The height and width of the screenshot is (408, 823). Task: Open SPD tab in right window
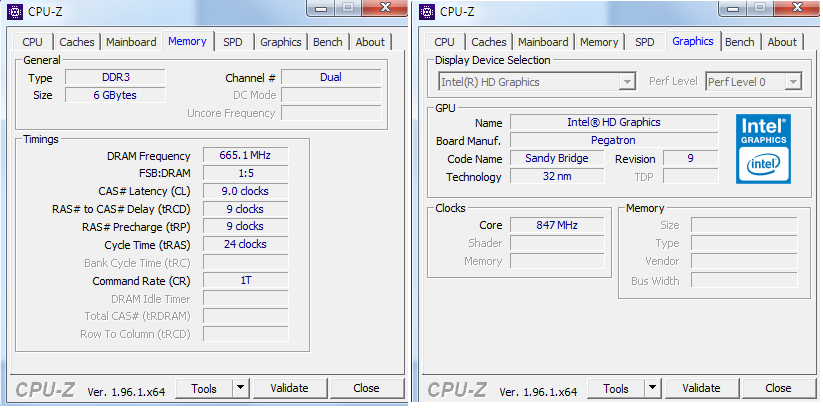point(645,42)
